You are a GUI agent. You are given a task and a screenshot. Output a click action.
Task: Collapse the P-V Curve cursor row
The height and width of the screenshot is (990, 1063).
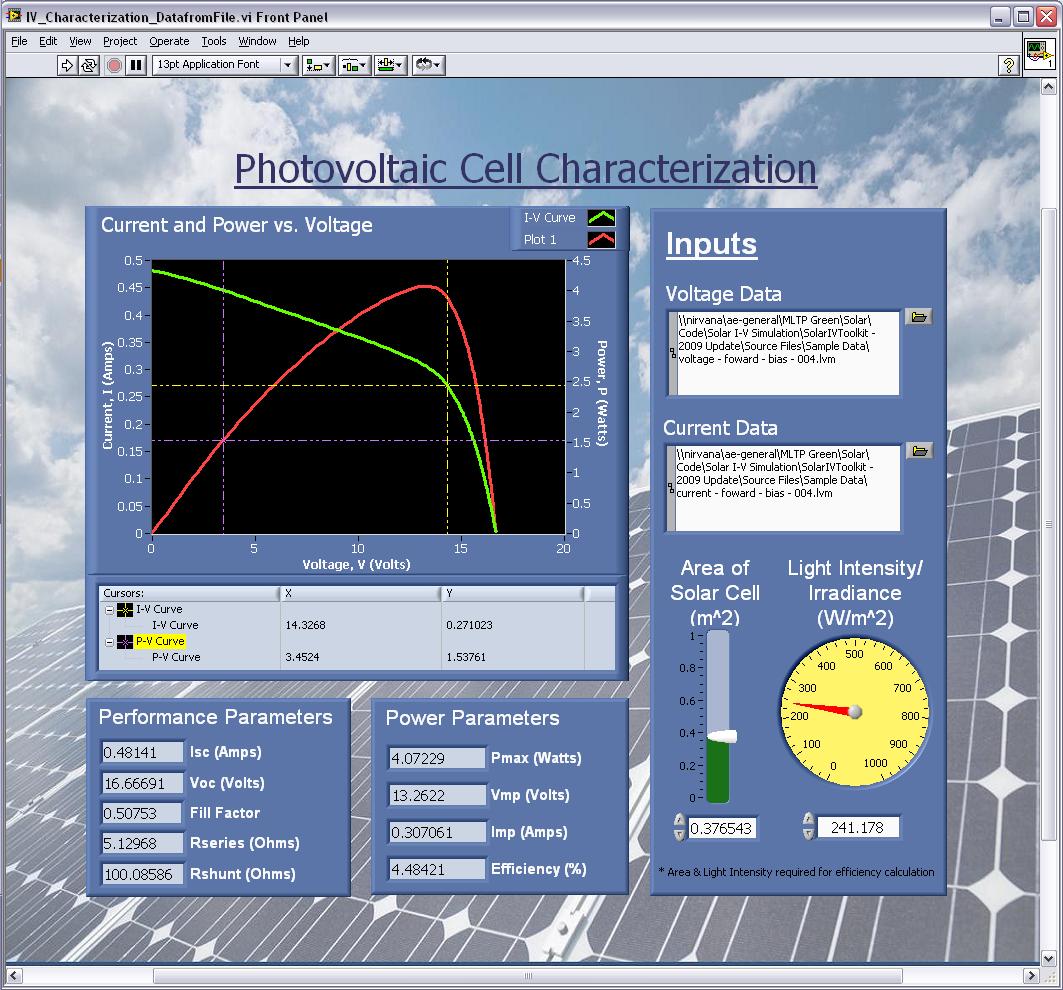(108, 641)
